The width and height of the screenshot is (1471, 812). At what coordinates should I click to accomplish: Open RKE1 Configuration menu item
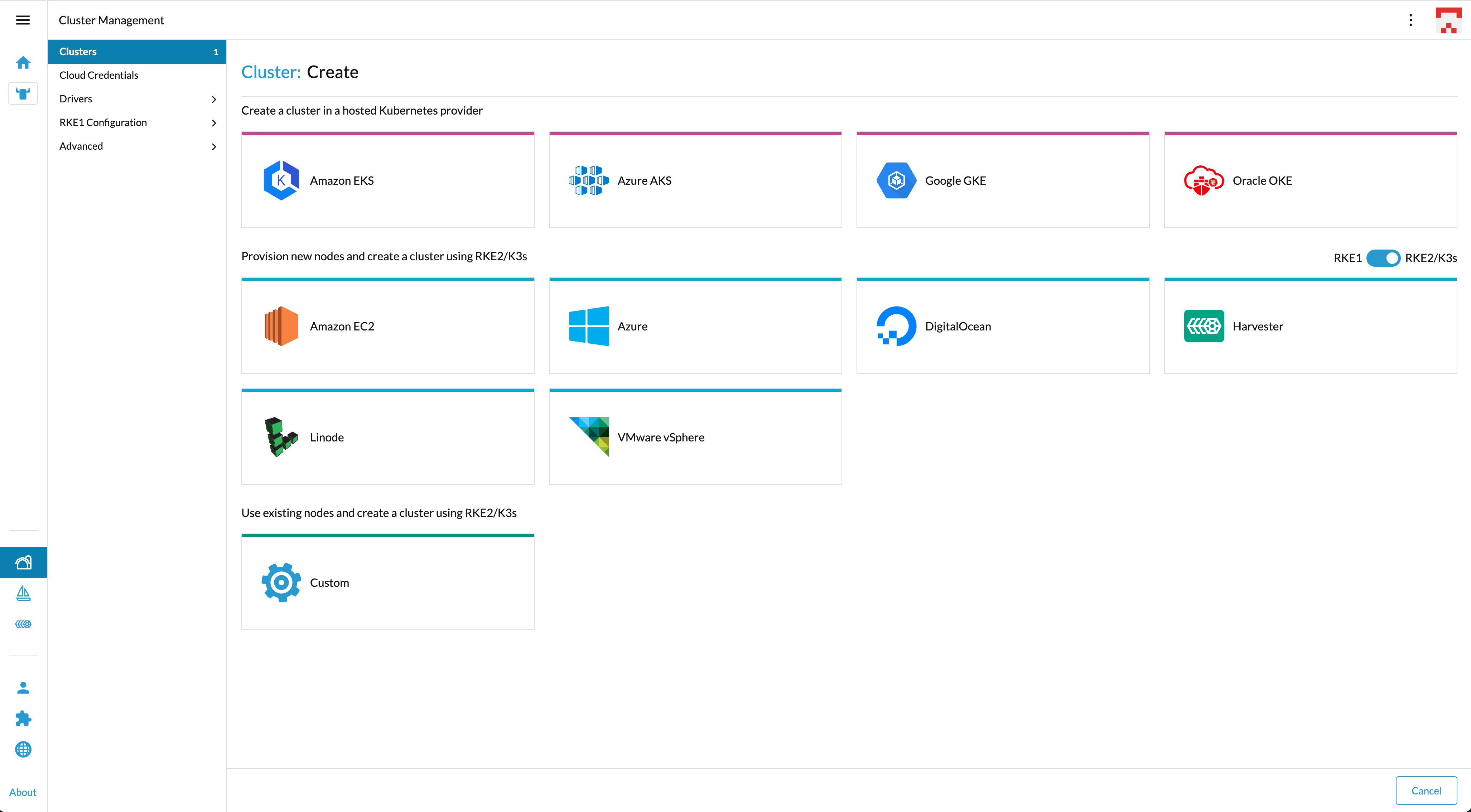click(x=137, y=123)
